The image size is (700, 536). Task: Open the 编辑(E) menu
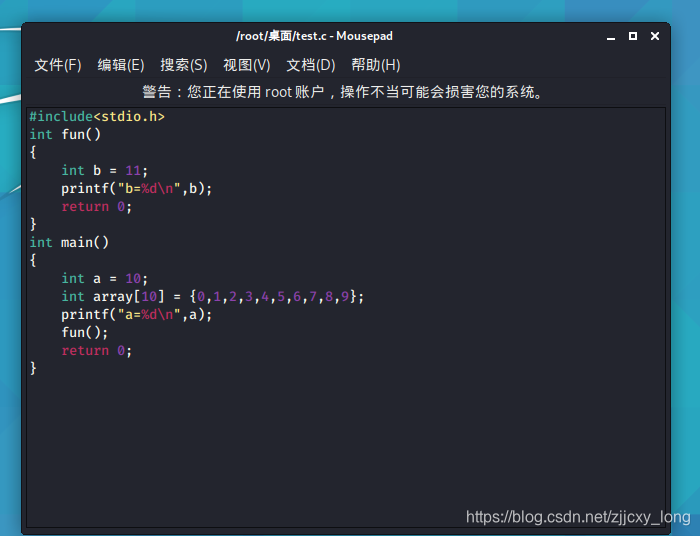[121, 65]
